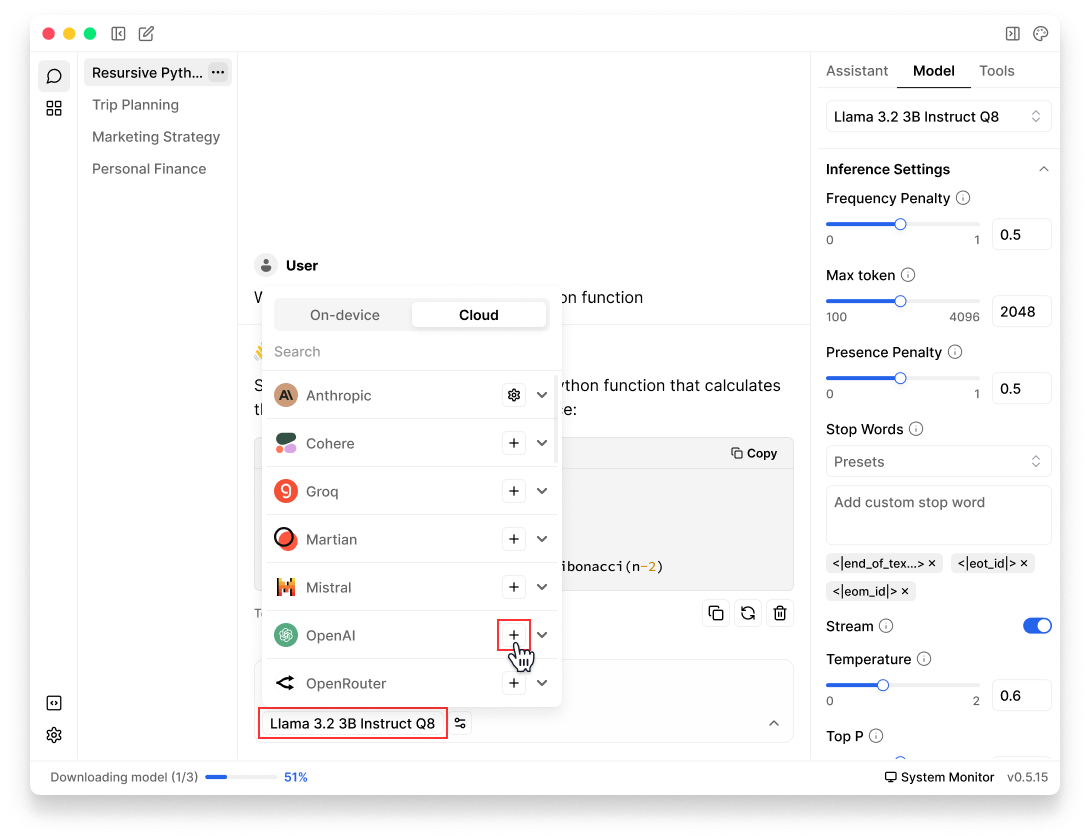Show Top P info icon
The width and height of the screenshot is (1090, 840).
click(876, 736)
